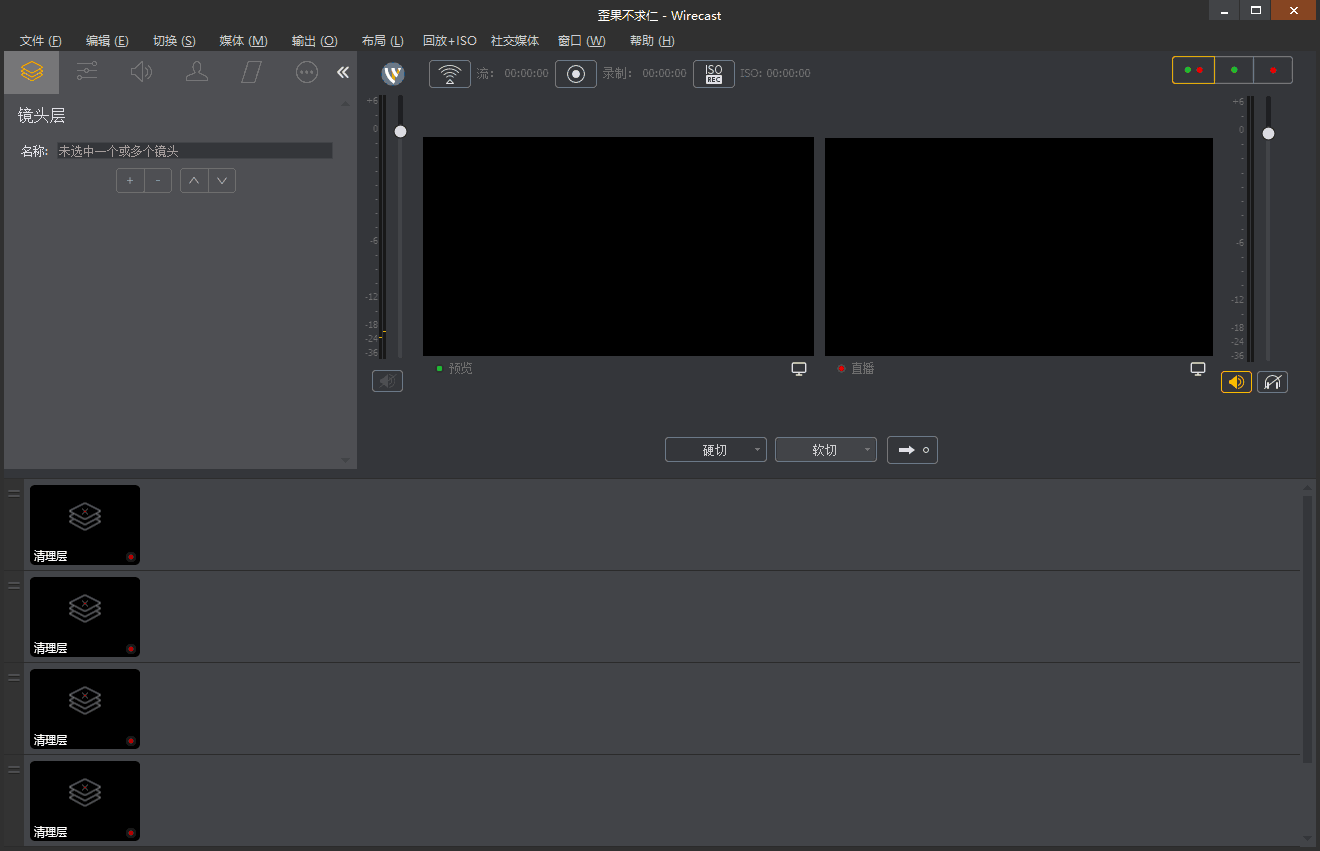Collapse the left panel with double chevron
Viewport: 1320px width, 851px height.
pos(343,72)
